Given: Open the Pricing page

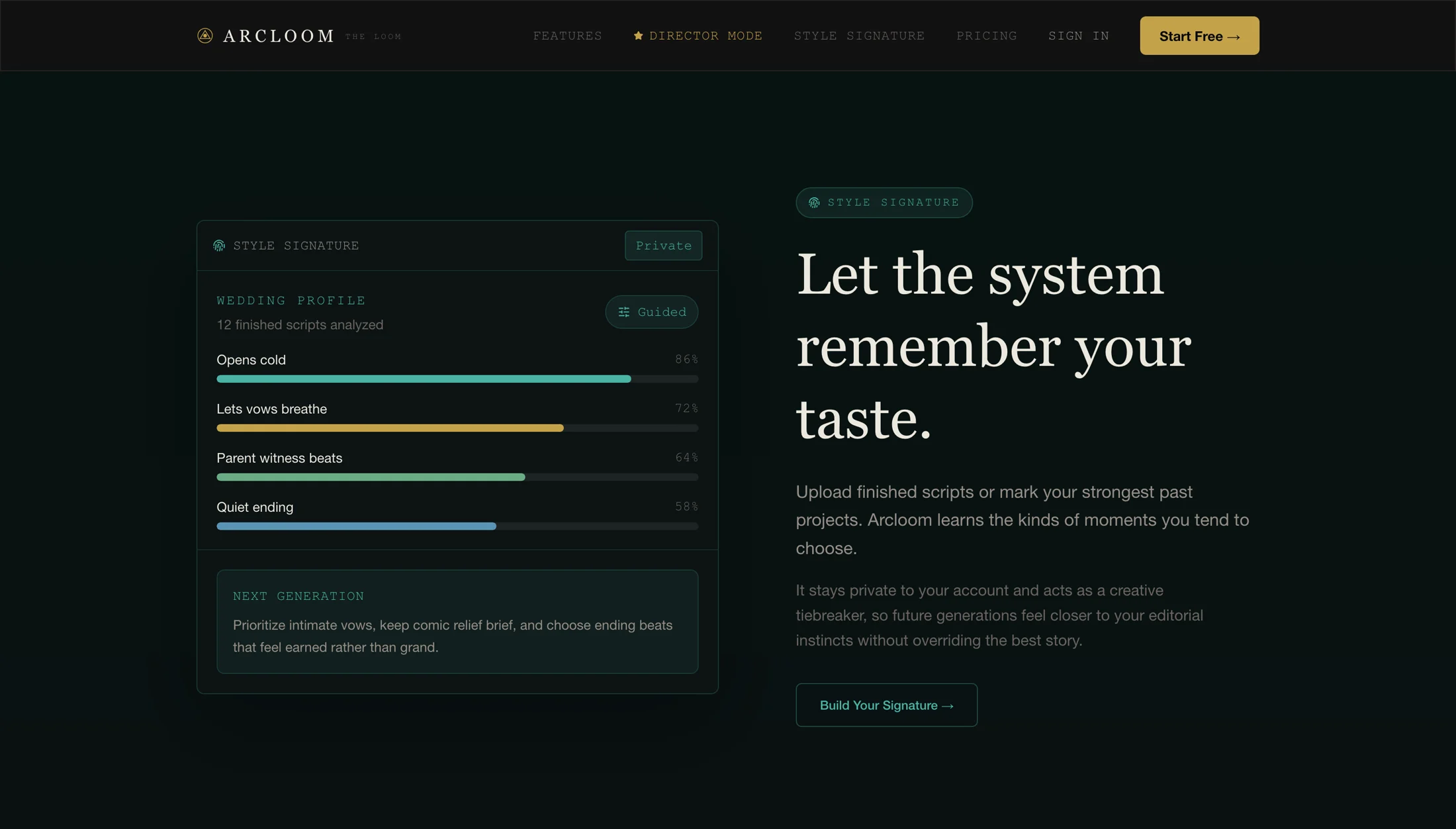Looking at the screenshot, I should click(986, 36).
